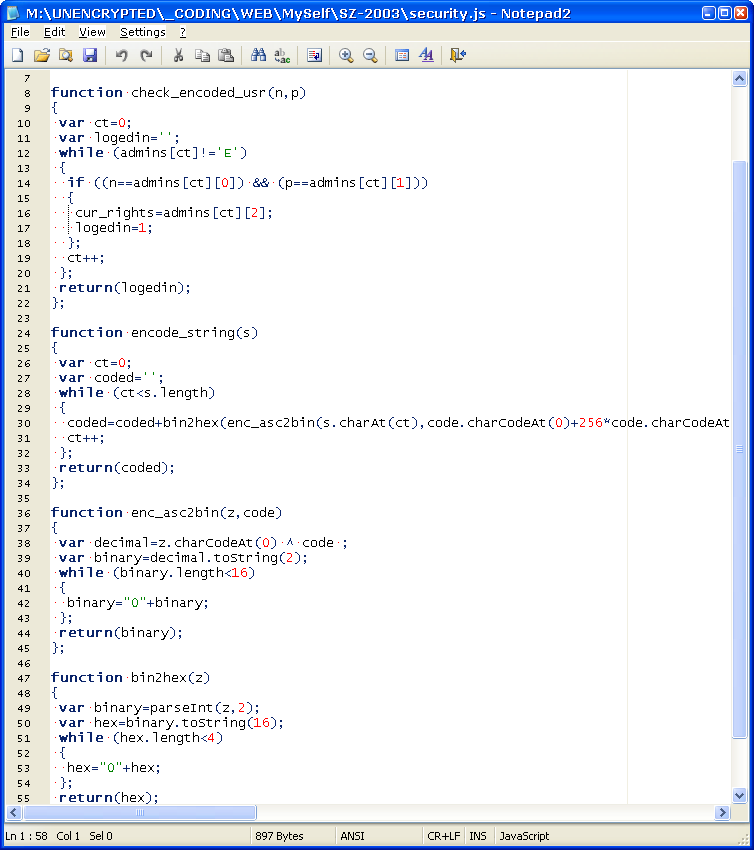The width and height of the screenshot is (754, 850).
Task: Click the Open file folder icon
Action: (x=42, y=55)
